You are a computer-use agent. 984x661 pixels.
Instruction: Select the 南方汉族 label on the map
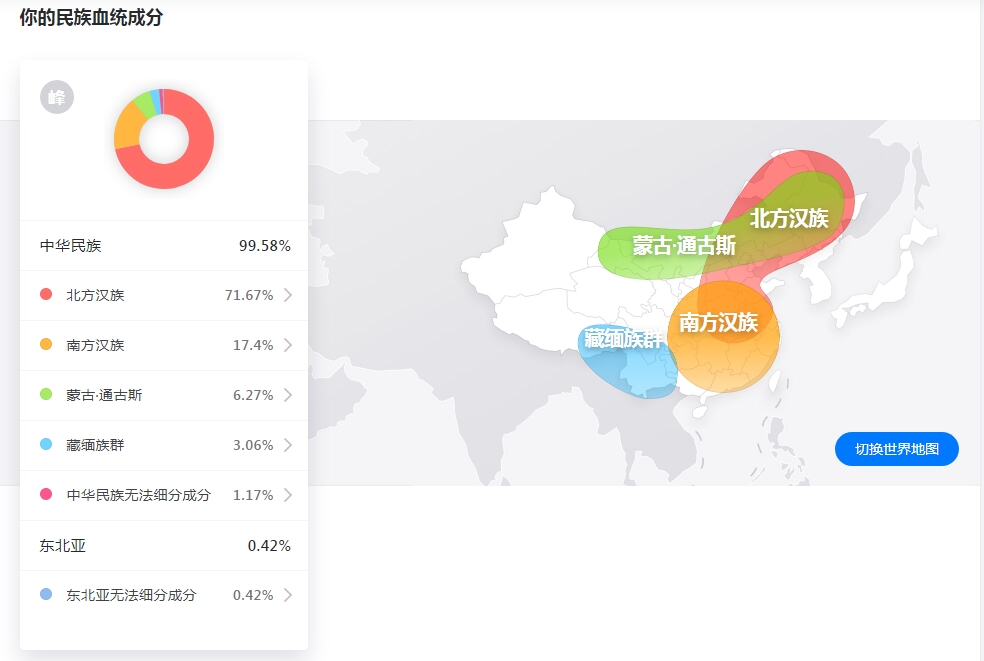coord(718,323)
